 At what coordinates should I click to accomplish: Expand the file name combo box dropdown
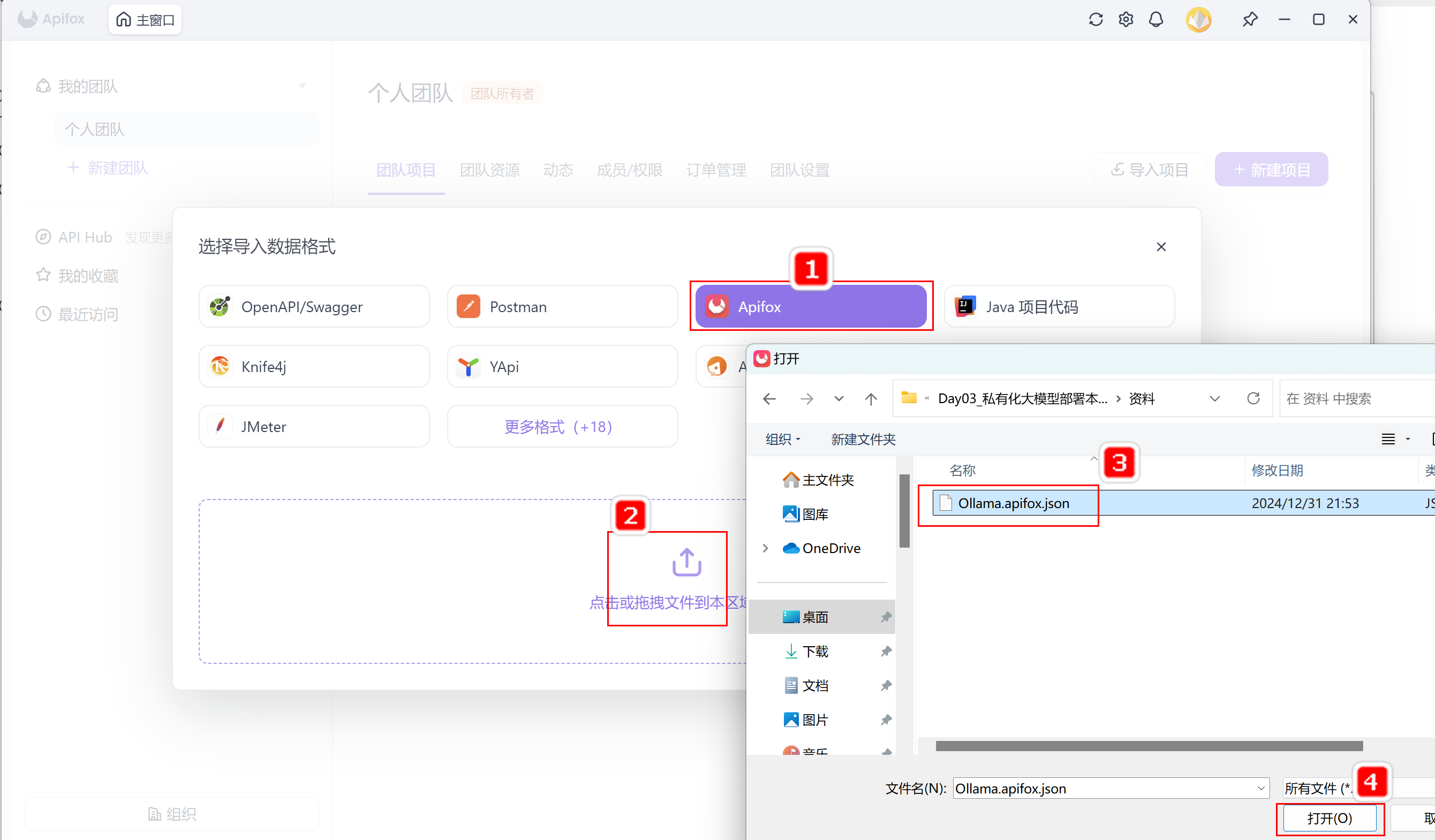1261,788
